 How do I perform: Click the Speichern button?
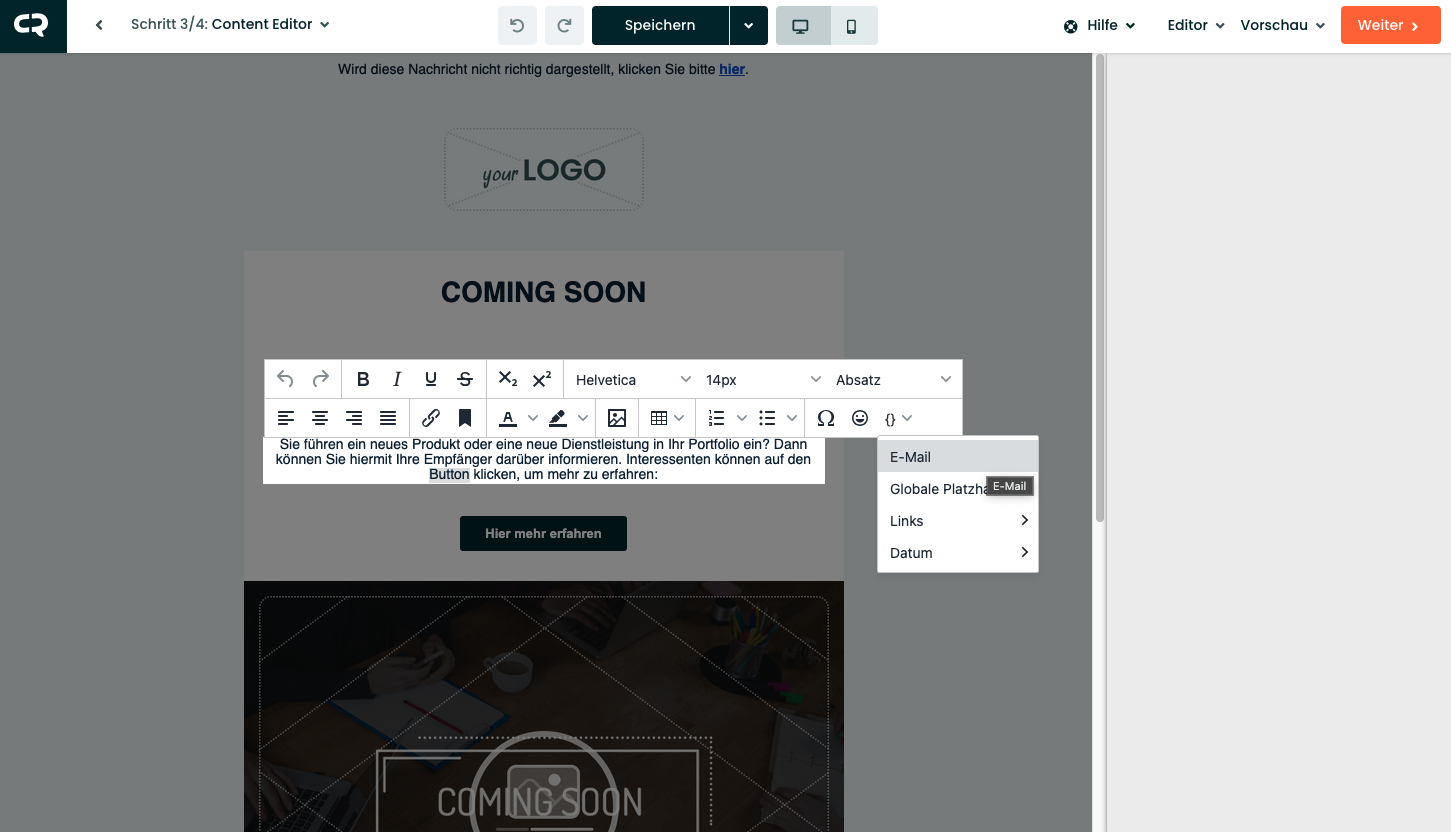[x=660, y=26]
